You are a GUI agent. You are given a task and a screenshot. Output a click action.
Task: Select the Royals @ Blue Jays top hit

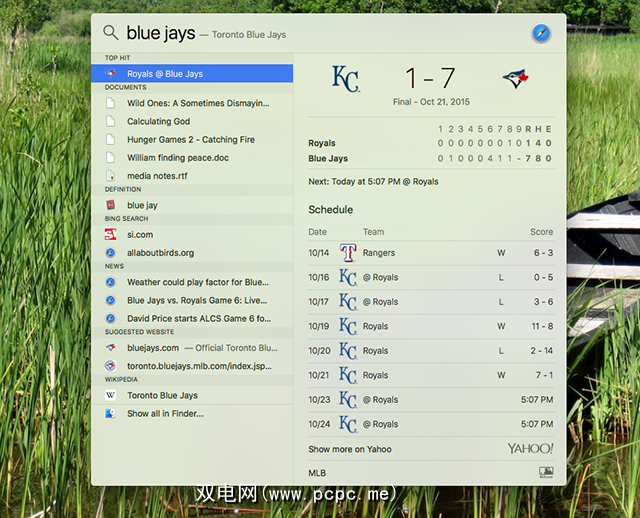click(165, 74)
